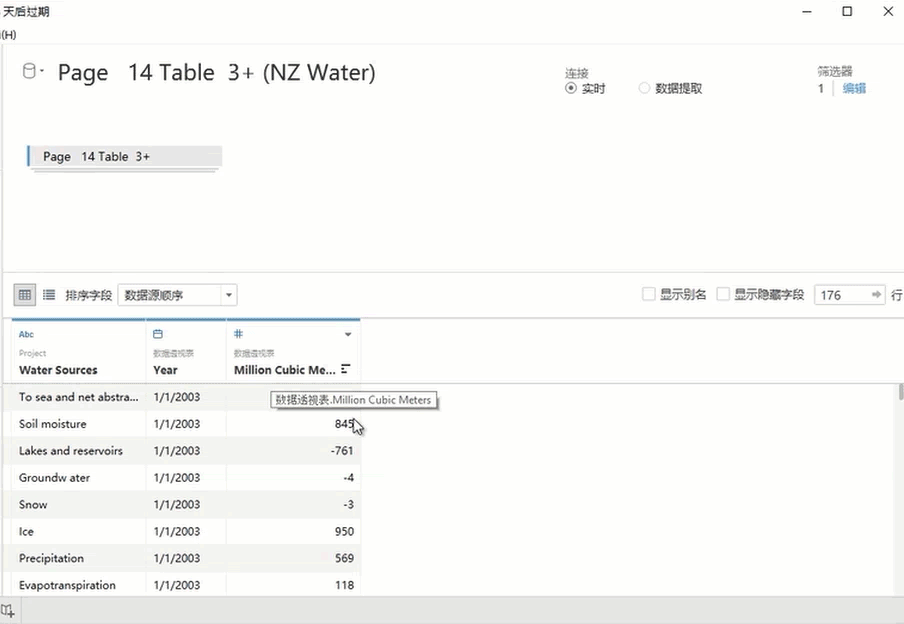The height and width of the screenshot is (624, 904).
Task: Switch to metadata list view
Action: [x=48, y=295]
